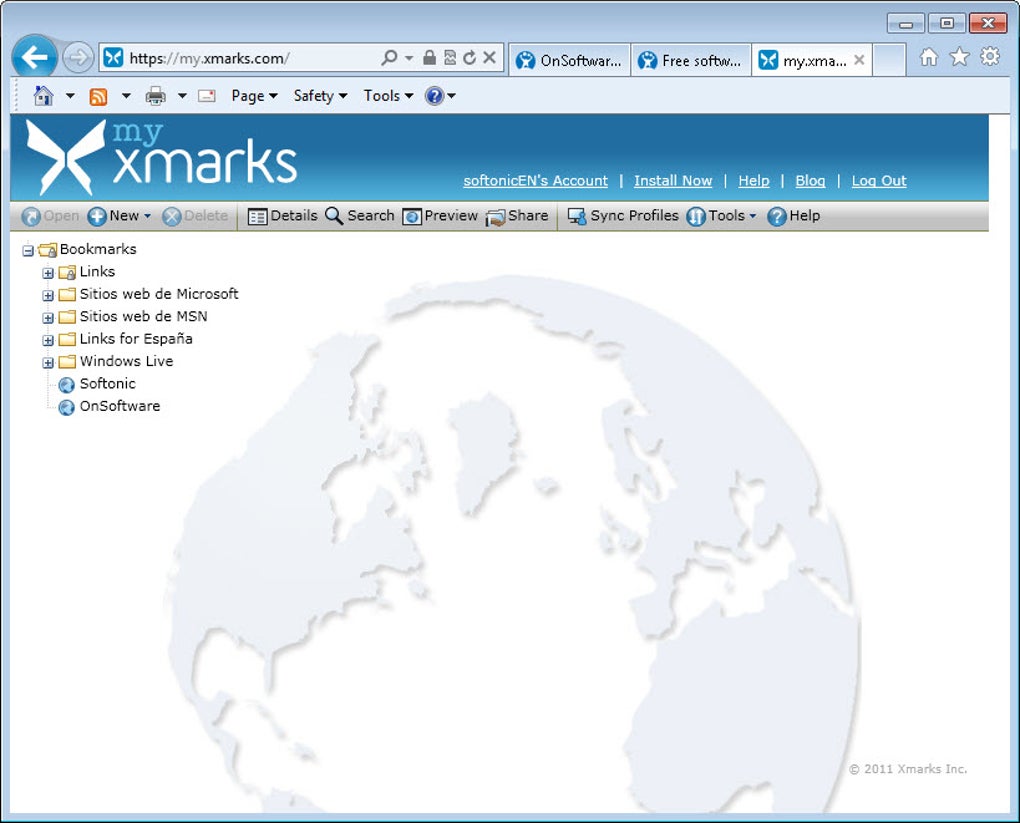The image size is (1020, 823).
Task: Switch to the OnSoftware tab
Action: 569,61
